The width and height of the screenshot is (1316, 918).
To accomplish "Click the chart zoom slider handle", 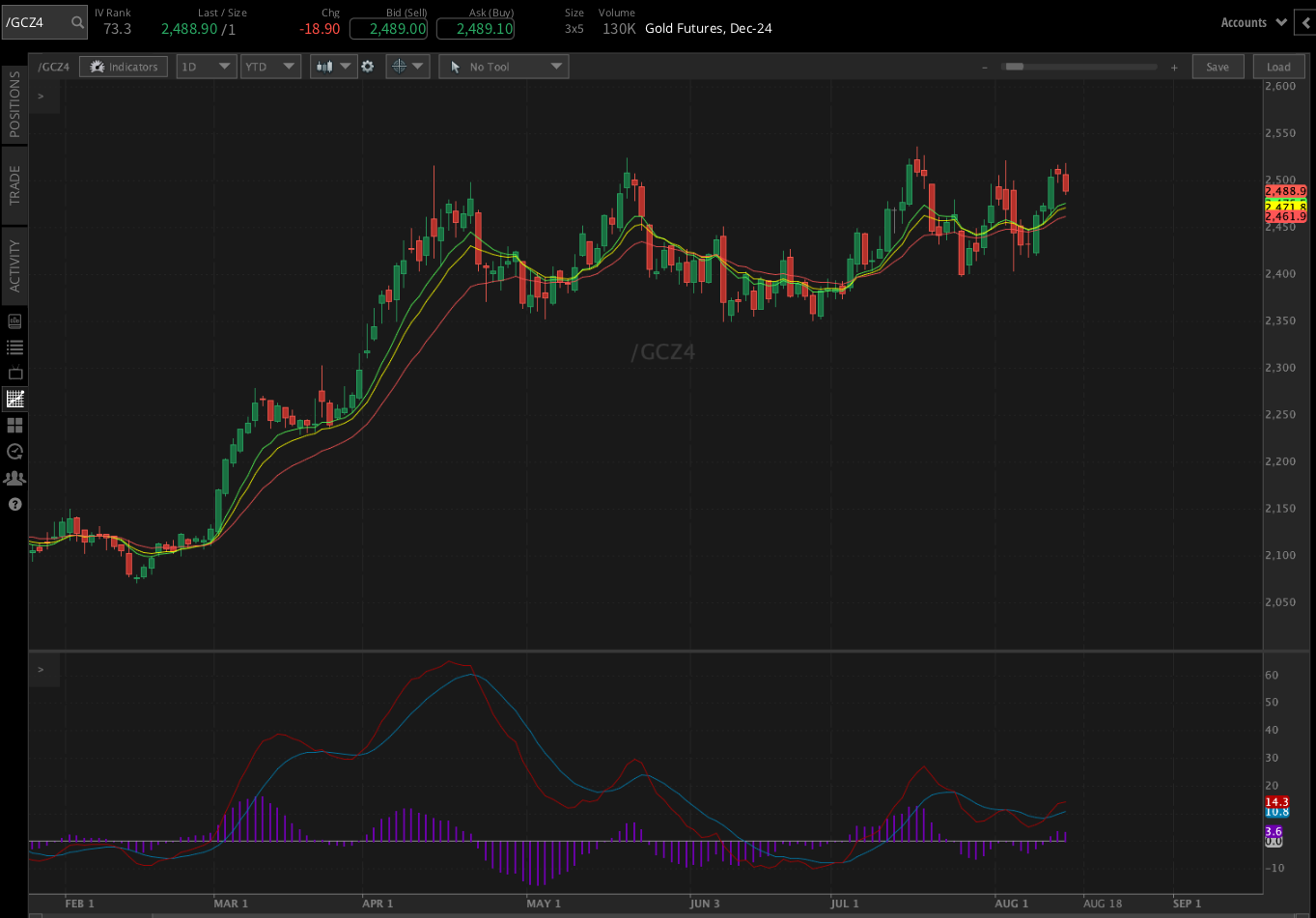I will pos(1014,67).
